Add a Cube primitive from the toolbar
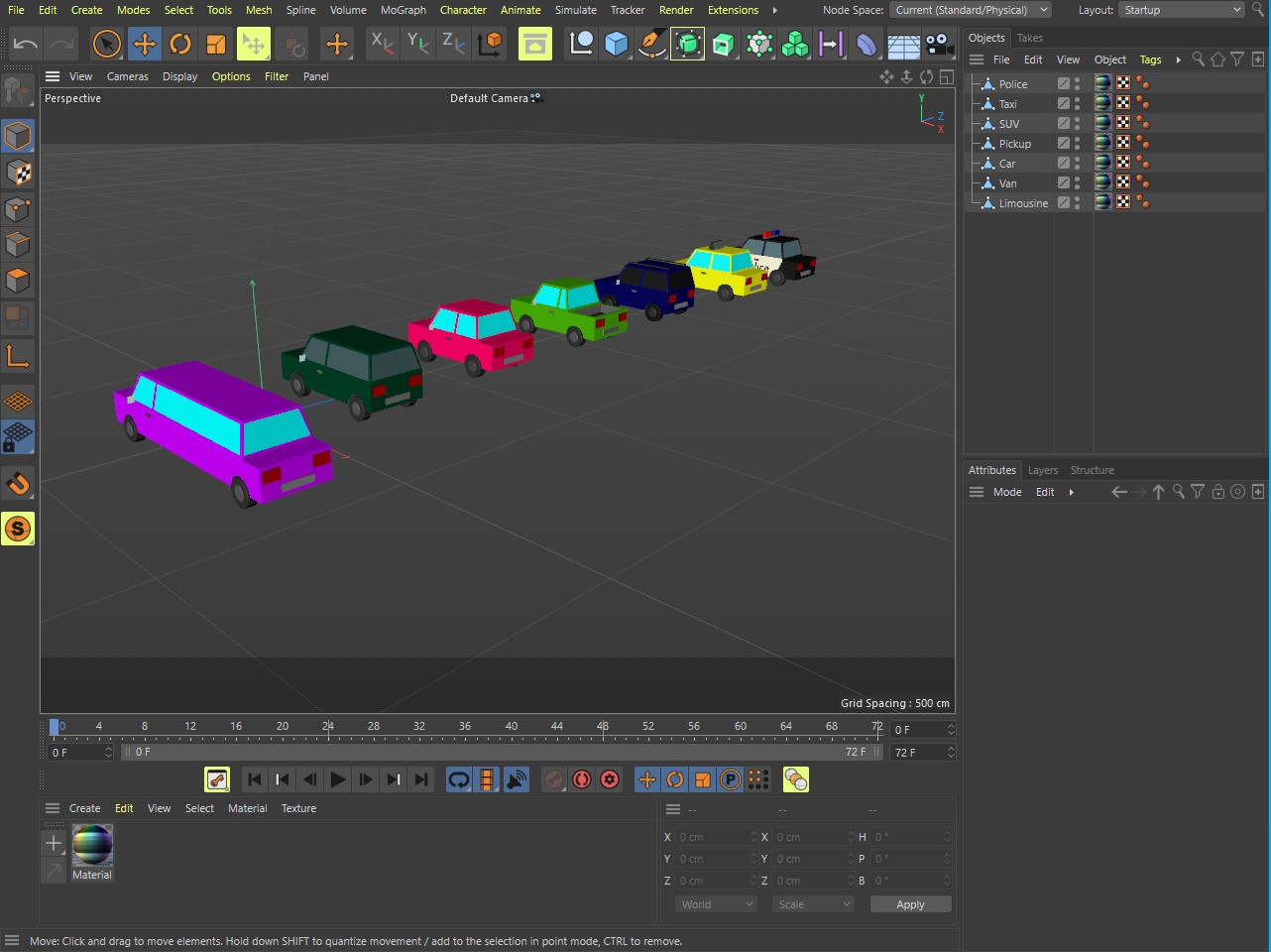 tap(616, 44)
